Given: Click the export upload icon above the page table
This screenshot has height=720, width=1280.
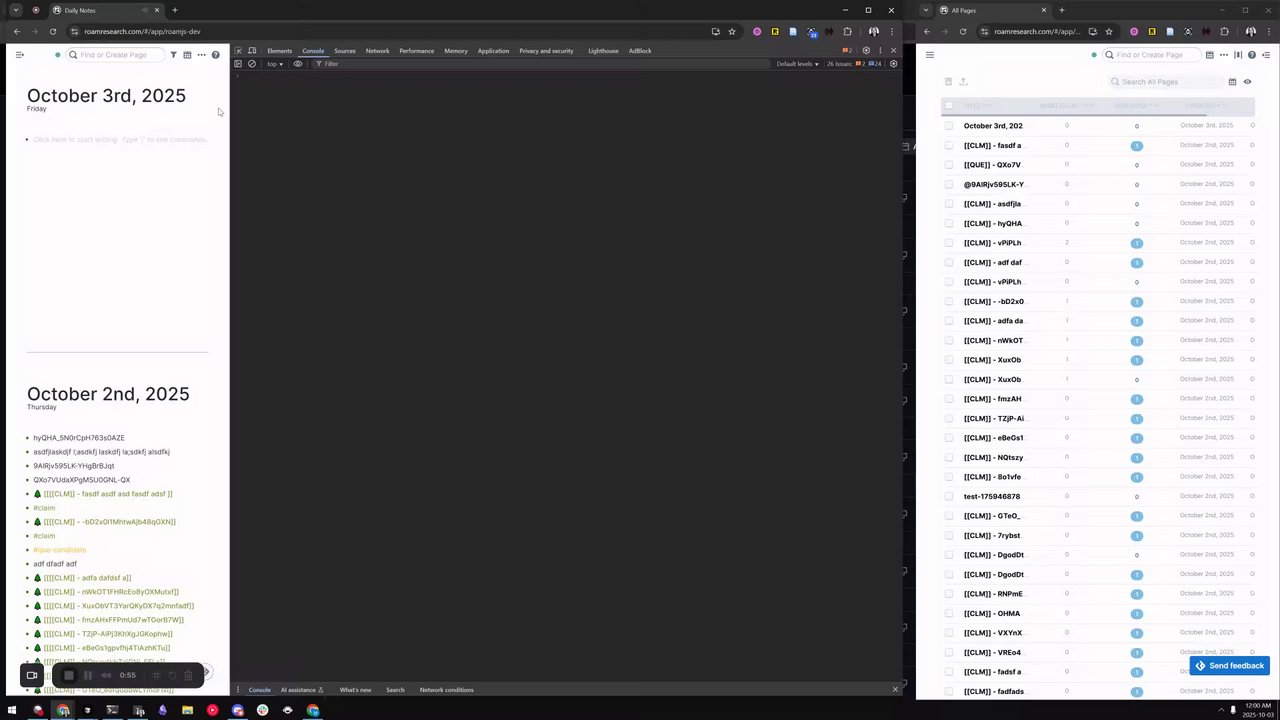Looking at the screenshot, I should [963, 82].
